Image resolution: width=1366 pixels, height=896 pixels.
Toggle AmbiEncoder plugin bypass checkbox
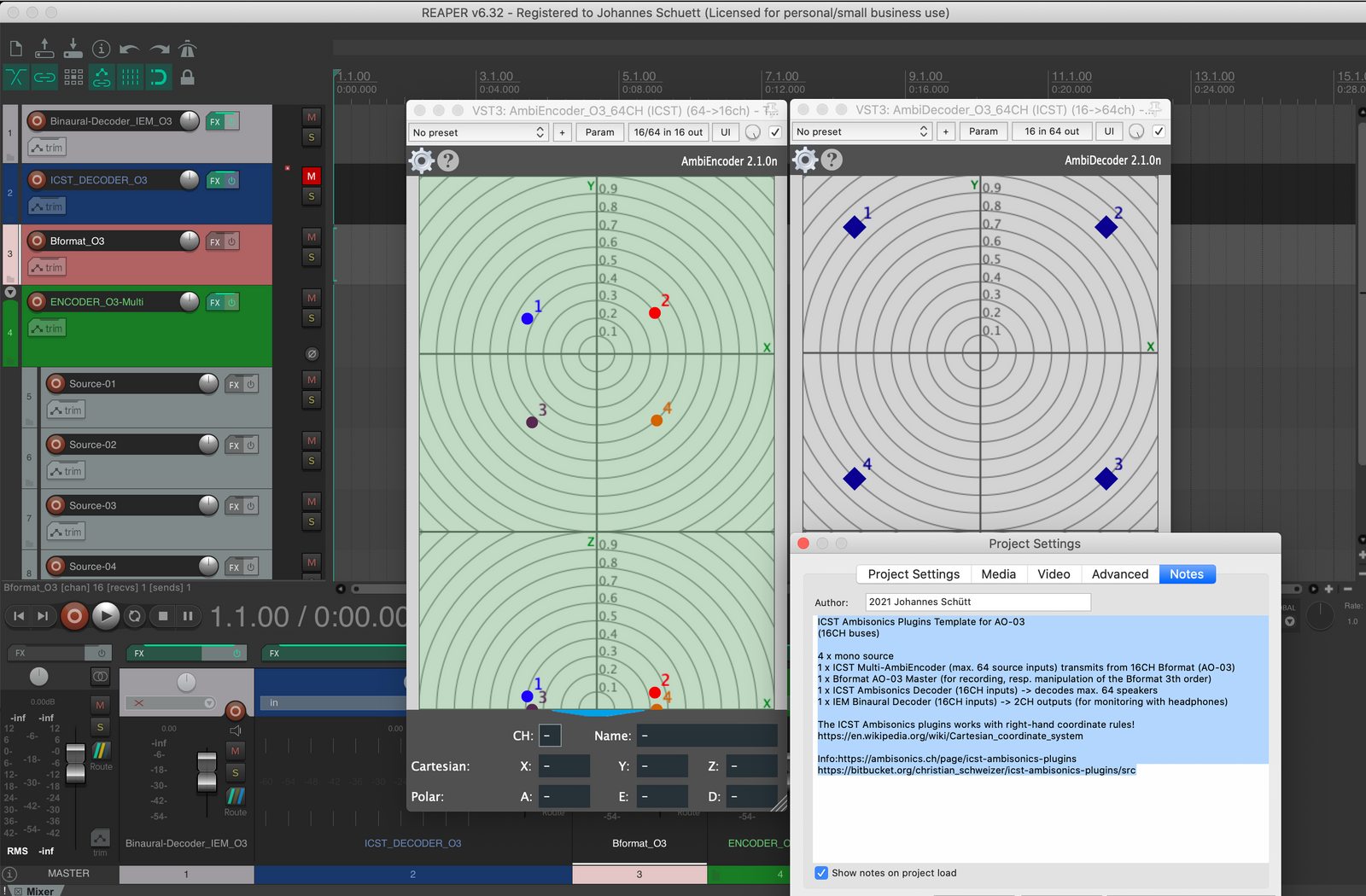pos(775,132)
